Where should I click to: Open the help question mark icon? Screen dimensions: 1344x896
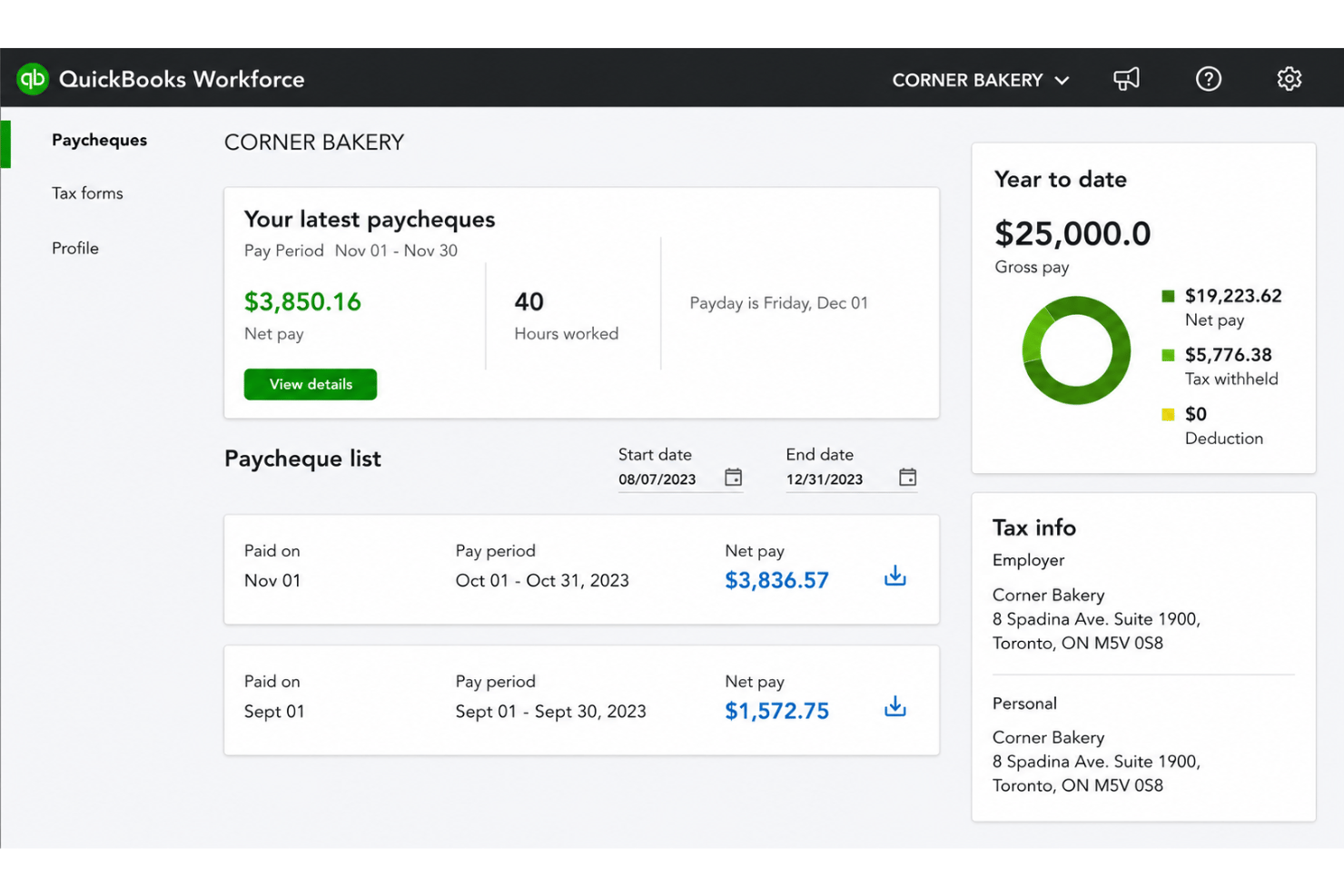click(1208, 79)
